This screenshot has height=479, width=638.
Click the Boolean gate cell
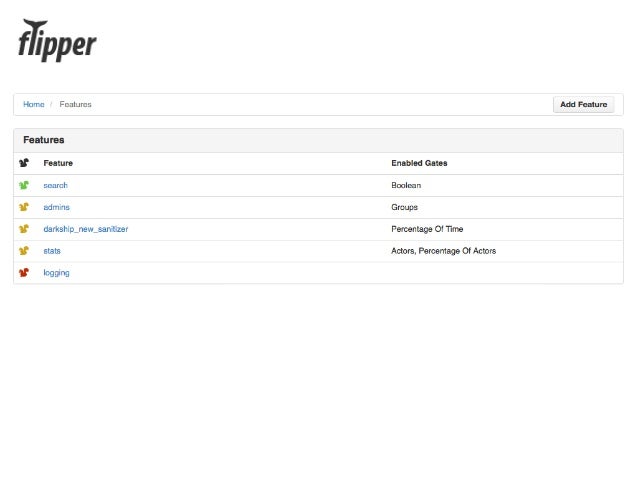(x=406, y=185)
